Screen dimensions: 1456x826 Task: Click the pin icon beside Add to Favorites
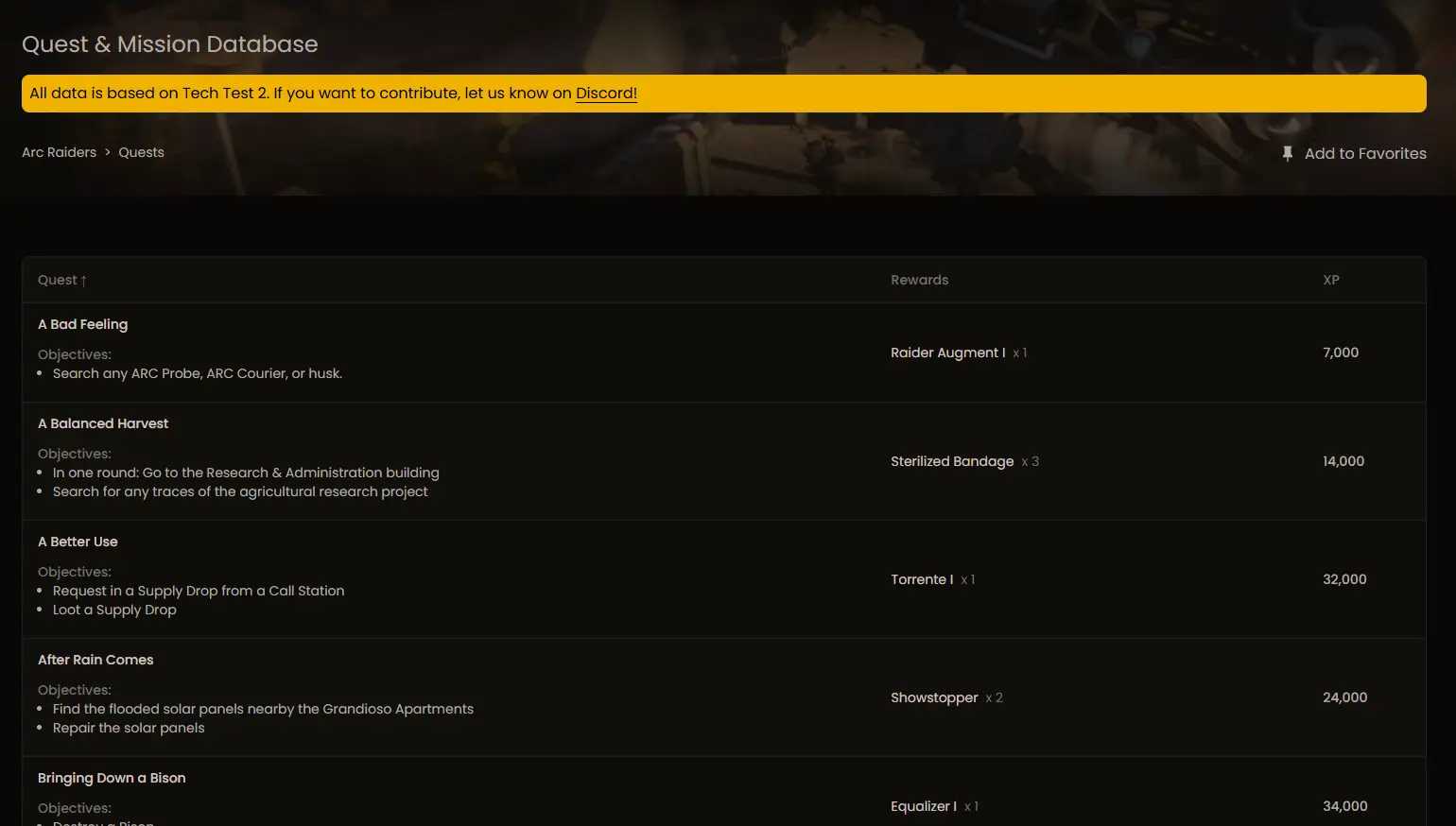click(1287, 153)
